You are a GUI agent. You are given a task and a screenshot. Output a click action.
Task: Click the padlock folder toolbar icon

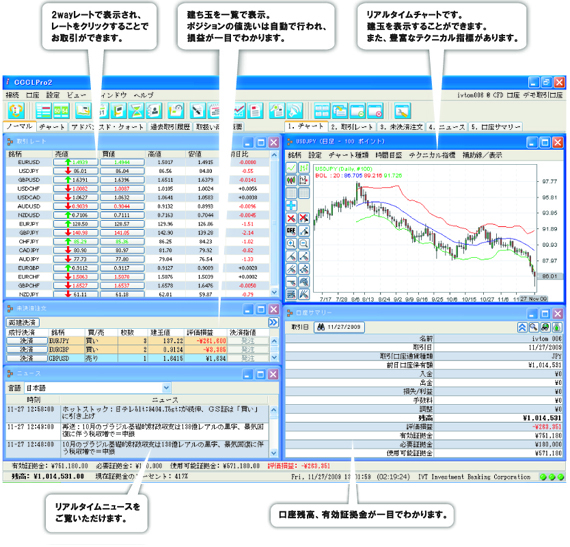point(176,110)
